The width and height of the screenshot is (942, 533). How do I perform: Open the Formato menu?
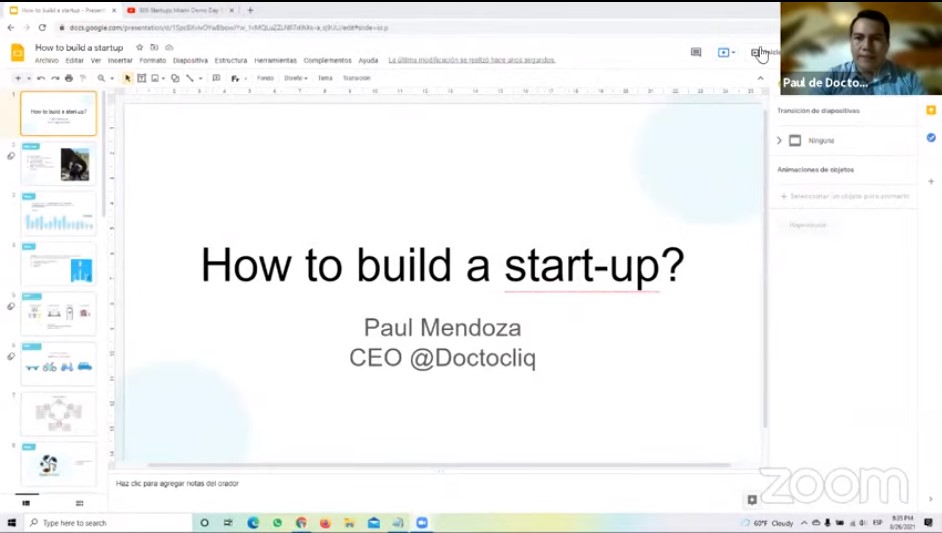click(153, 61)
